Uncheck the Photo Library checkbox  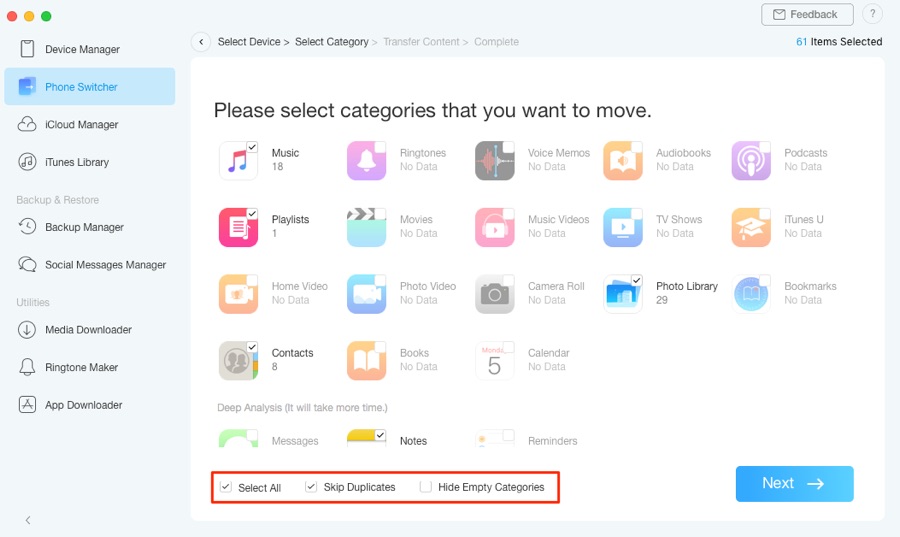coord(637,280)
